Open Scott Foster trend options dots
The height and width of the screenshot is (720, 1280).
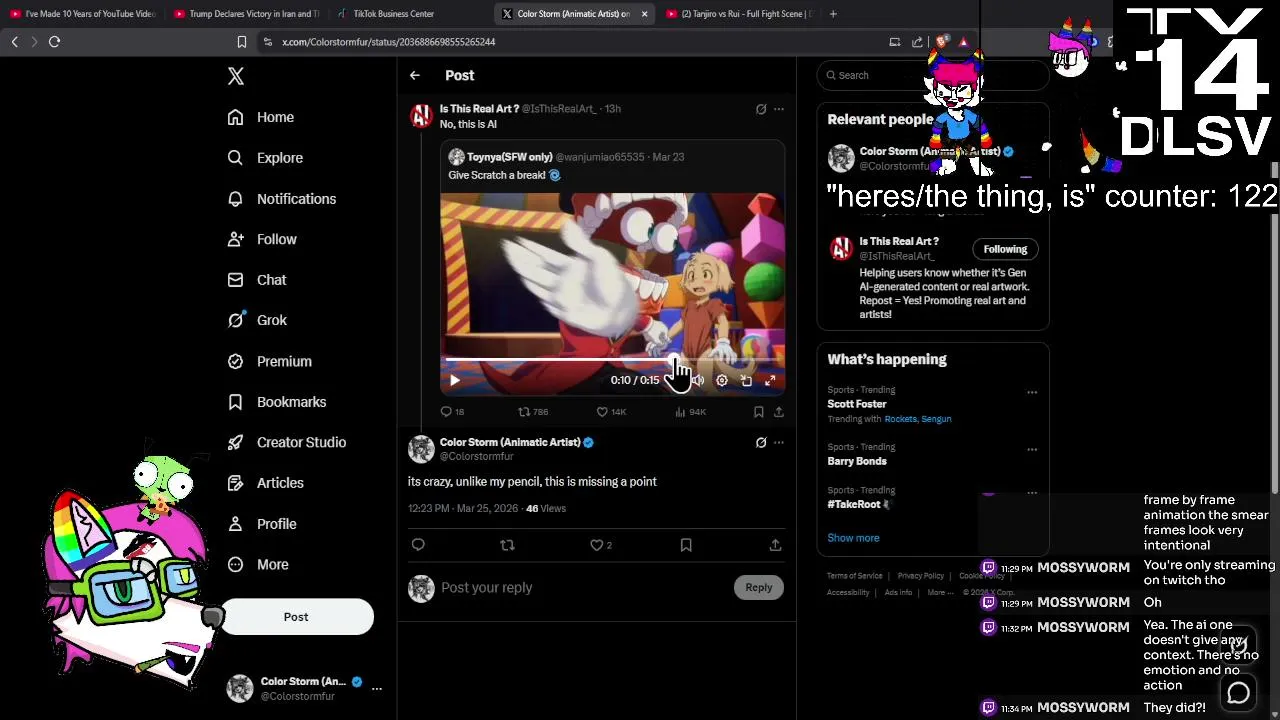[1032, 392]
